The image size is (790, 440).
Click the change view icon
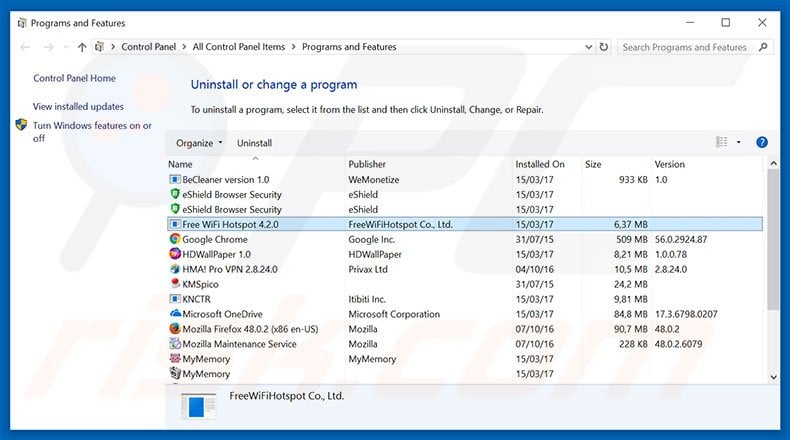[x=721, y=143]
